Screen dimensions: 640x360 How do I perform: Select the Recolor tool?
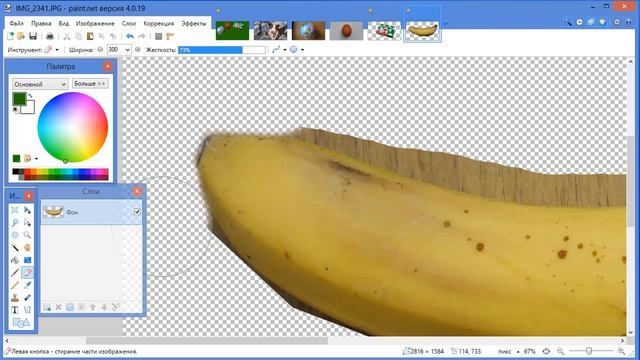(x=27, y=298)
